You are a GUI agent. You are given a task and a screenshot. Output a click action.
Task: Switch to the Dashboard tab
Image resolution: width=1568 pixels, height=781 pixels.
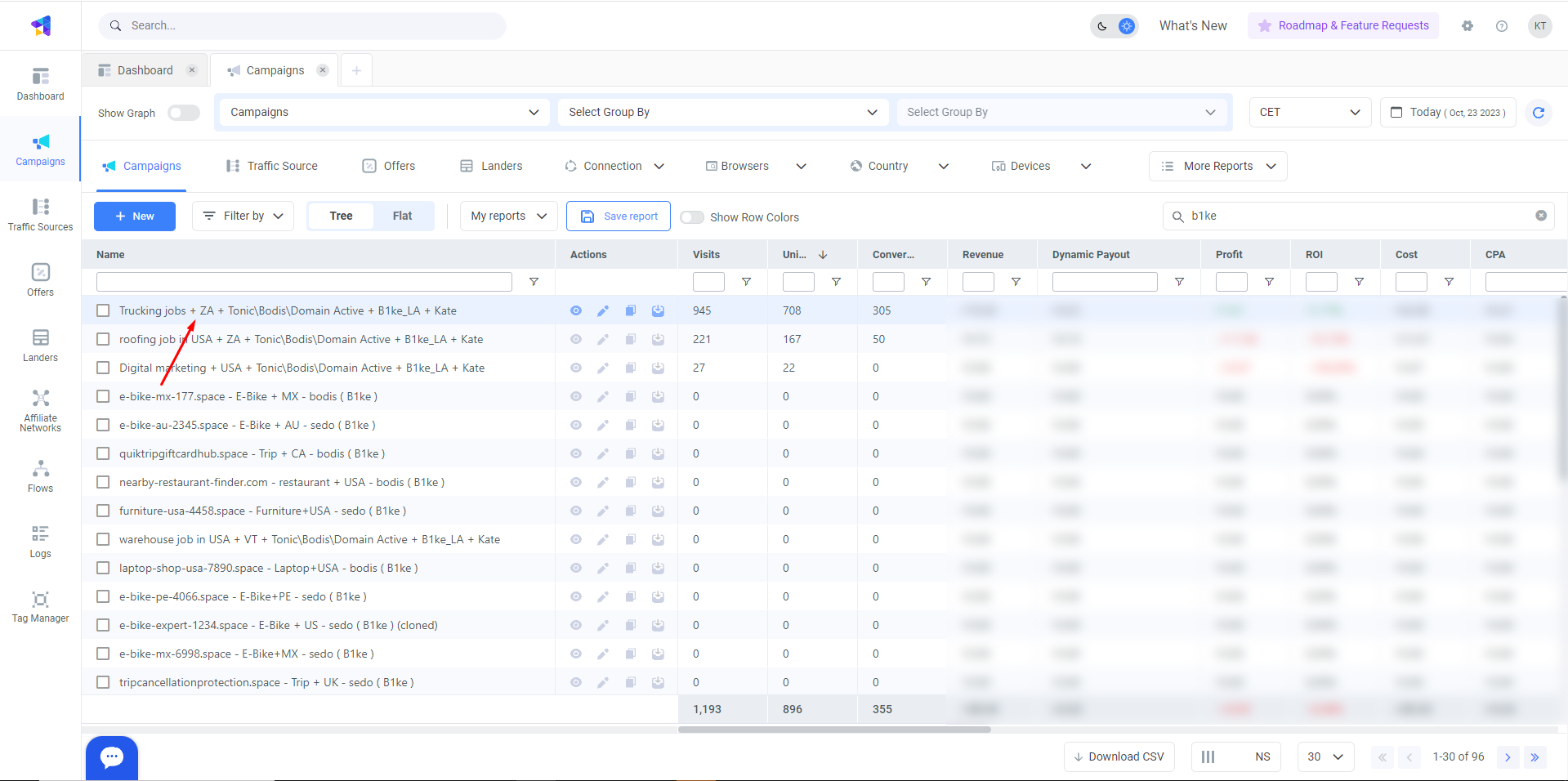[x=145, y=70]
